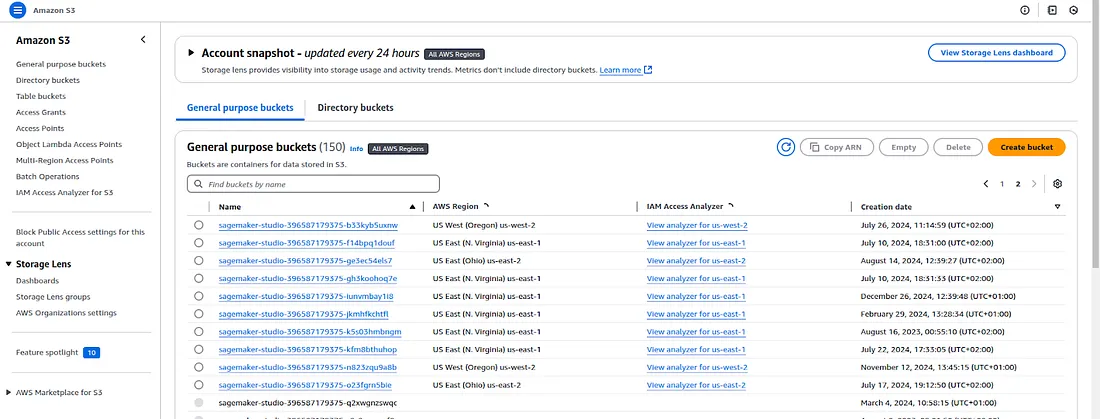Select the General purpose buckets tab
1100x419 pixels.
[x=239, y=108]
